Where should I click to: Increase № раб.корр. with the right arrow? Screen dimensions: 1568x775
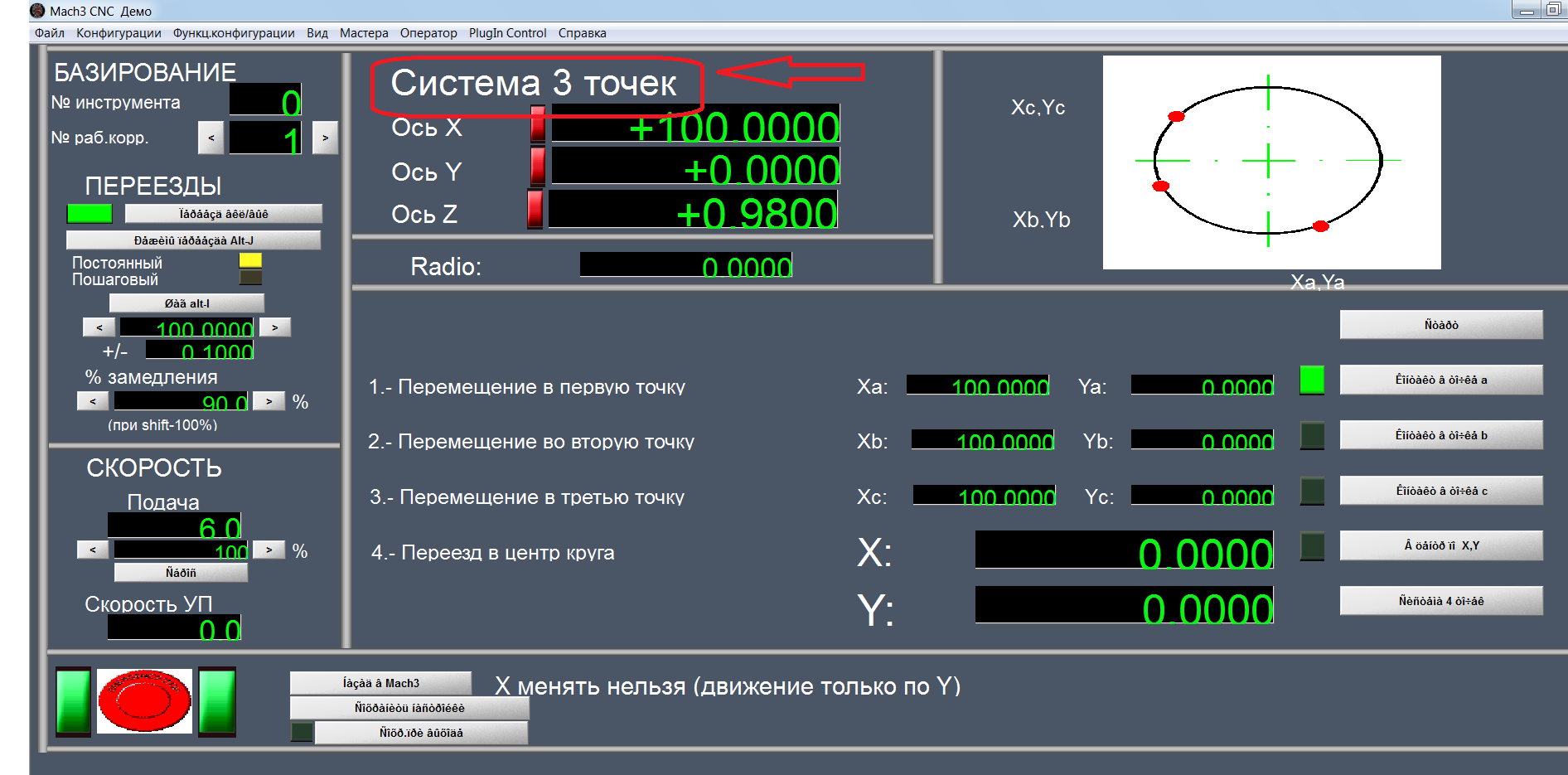pos(325,138)
